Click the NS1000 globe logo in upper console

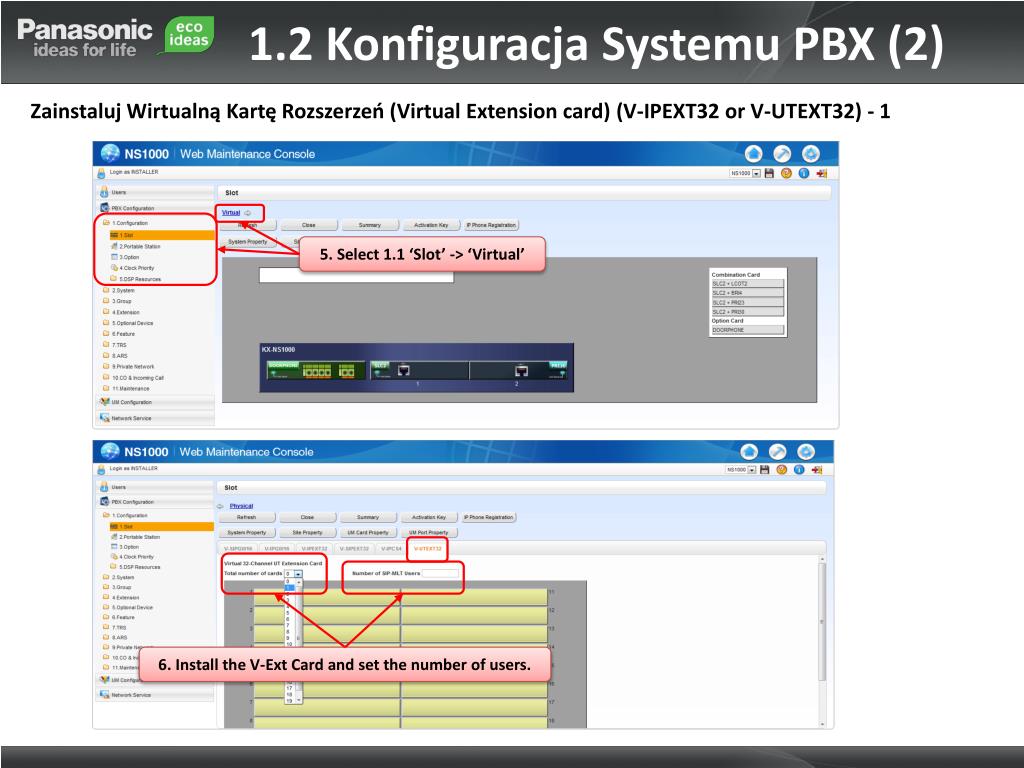[110, 153]
